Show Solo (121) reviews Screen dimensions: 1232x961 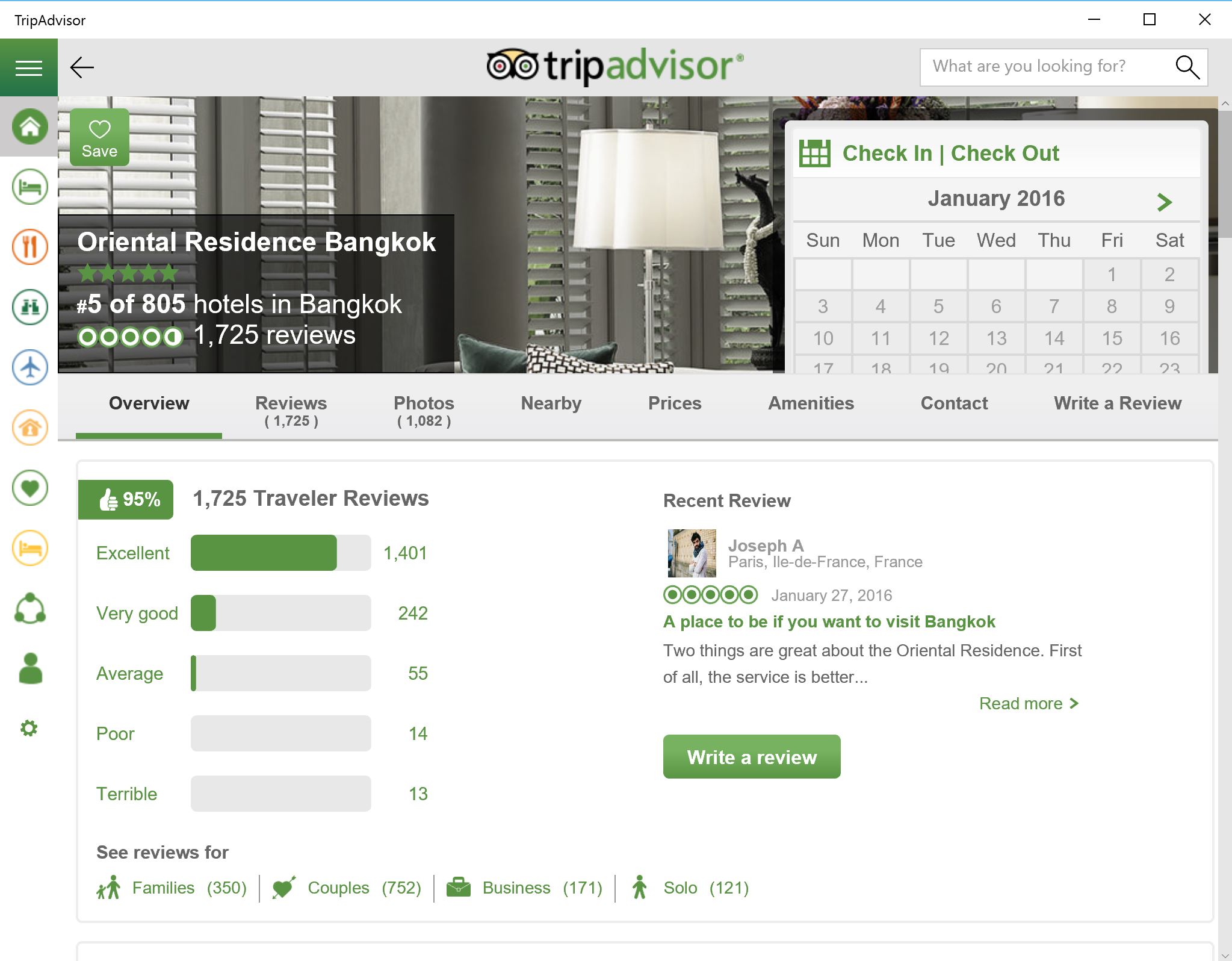point(690,888)
